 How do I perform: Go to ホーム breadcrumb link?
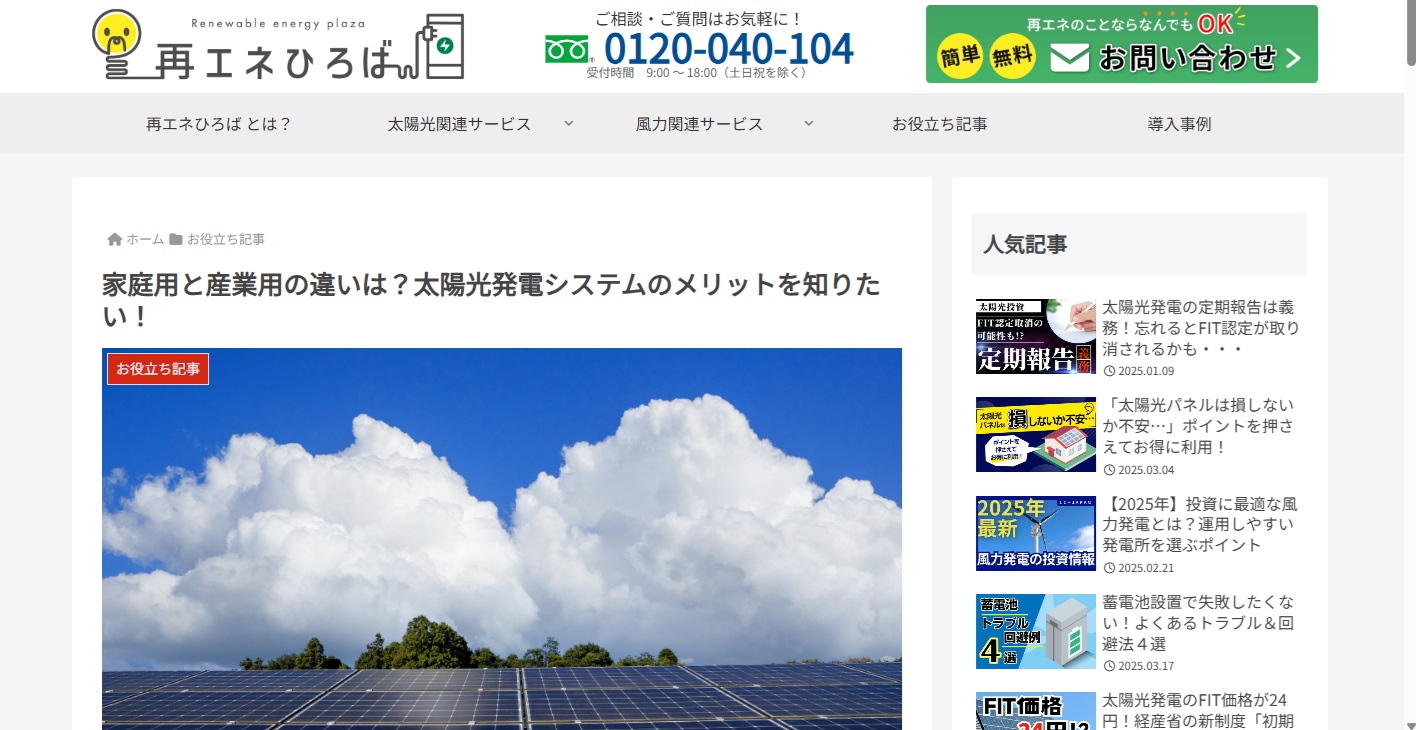coord(145,239)
